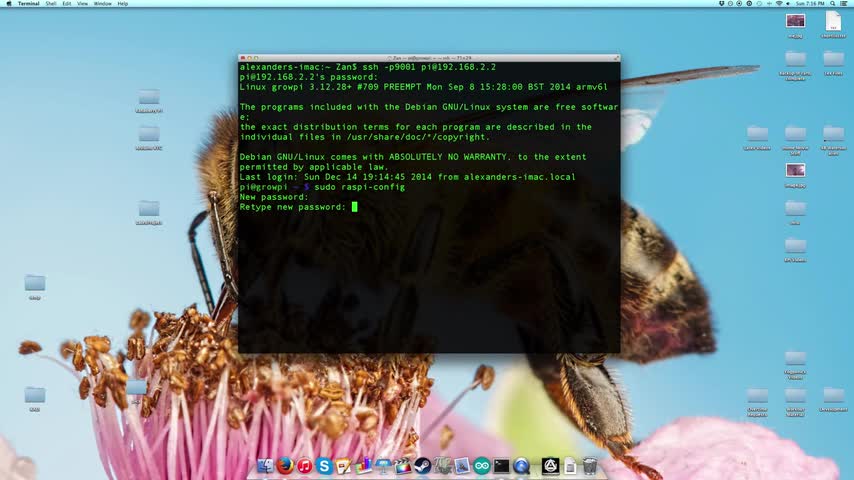Launch Arduino IDE from the Dock
The image size is (854, 480).
(481, 466)
